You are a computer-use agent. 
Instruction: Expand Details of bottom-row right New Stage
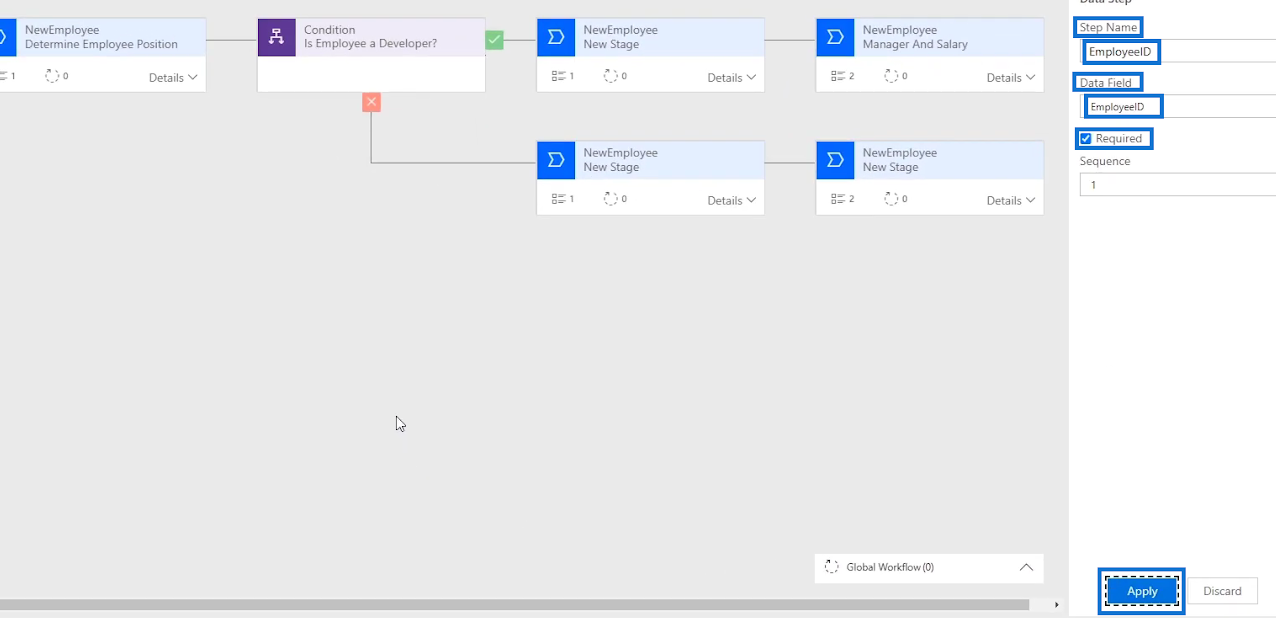point(1011,200)
